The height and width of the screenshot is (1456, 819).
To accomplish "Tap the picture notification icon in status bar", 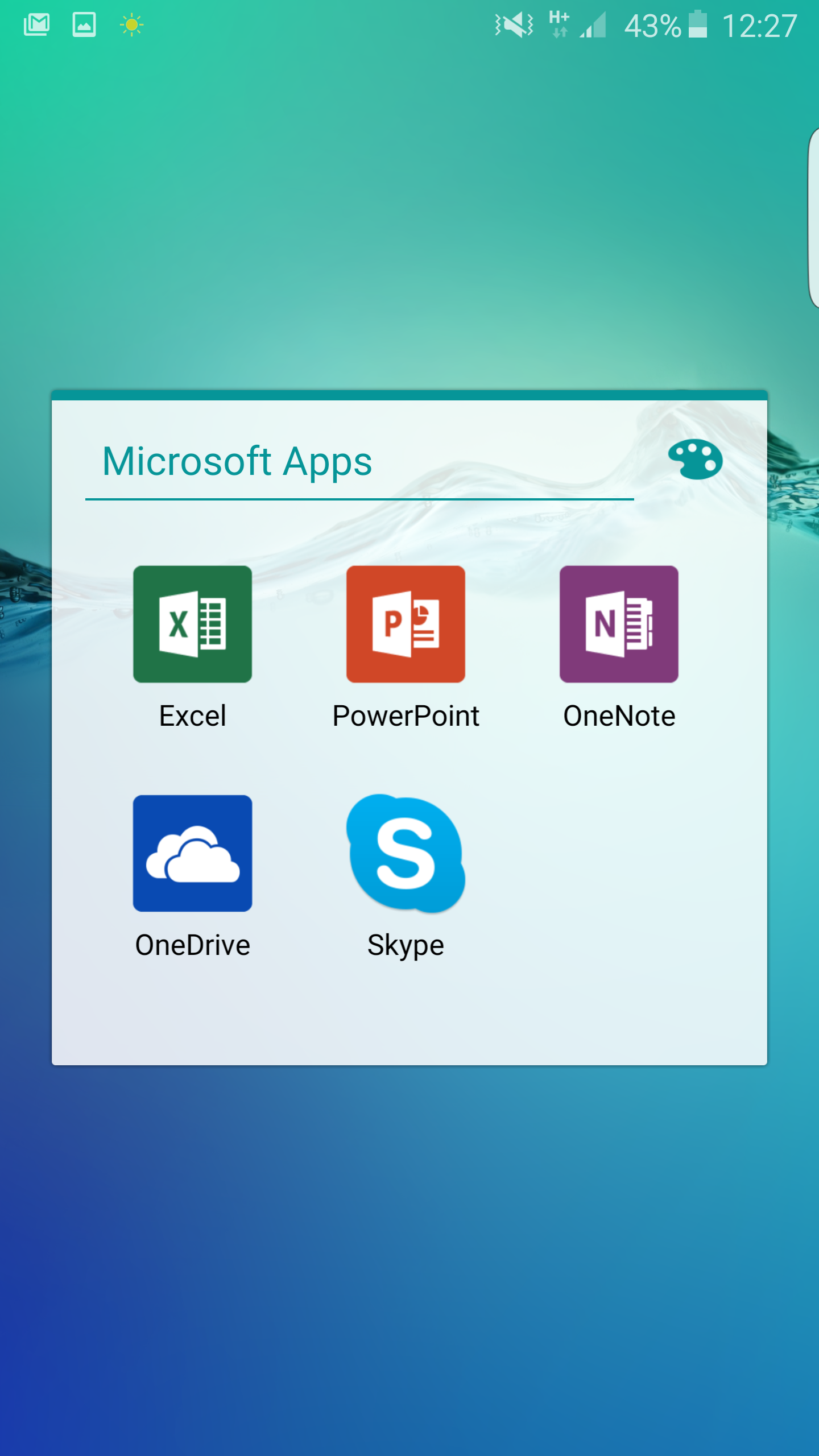I will point(84,25).
